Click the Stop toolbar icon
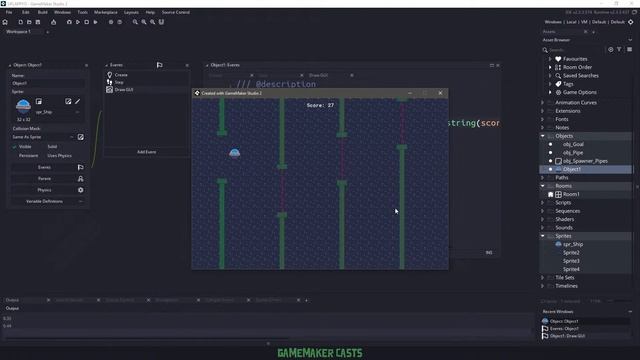 tap(87, 22)
